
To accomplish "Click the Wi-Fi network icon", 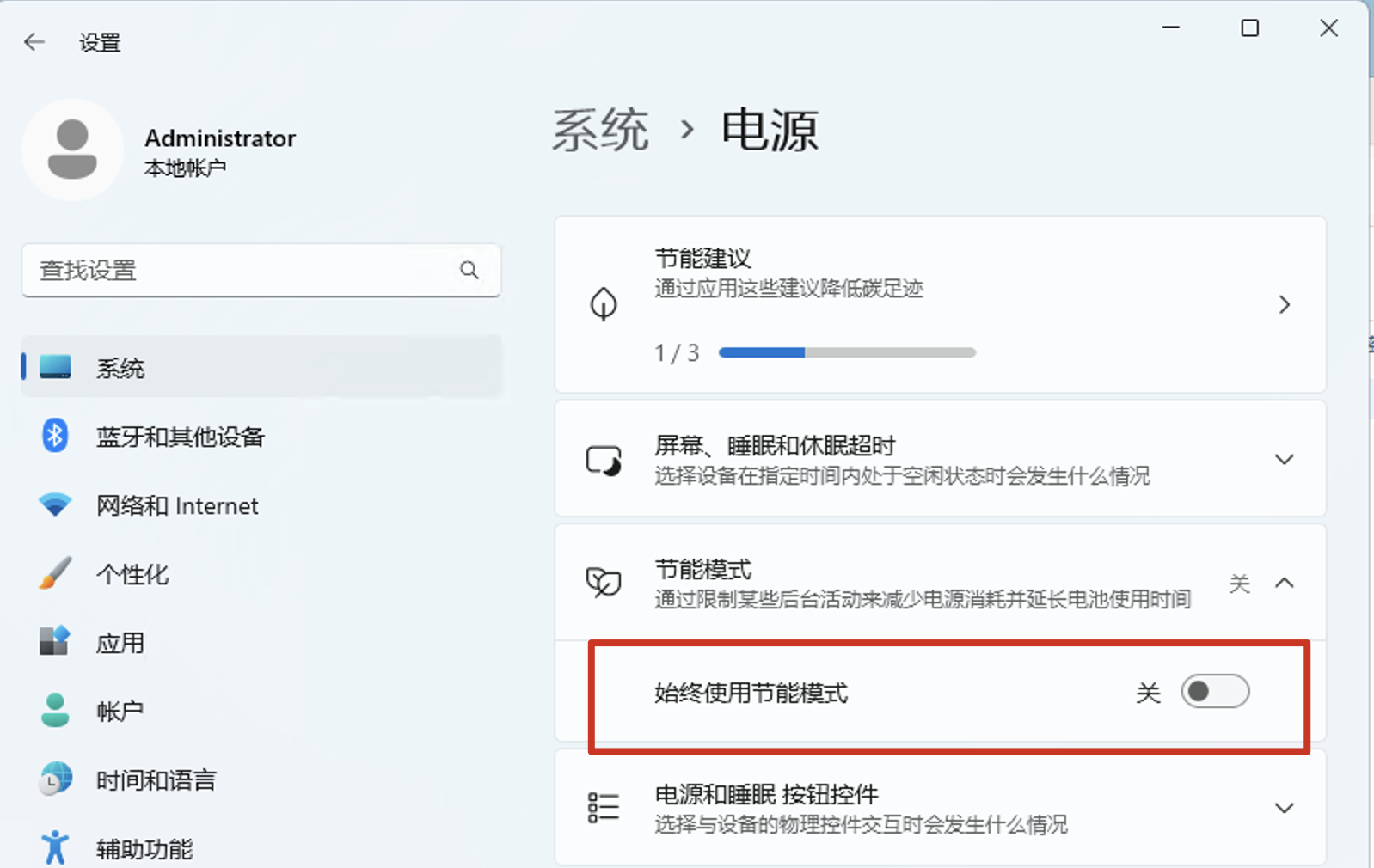I will pos(55,504).
